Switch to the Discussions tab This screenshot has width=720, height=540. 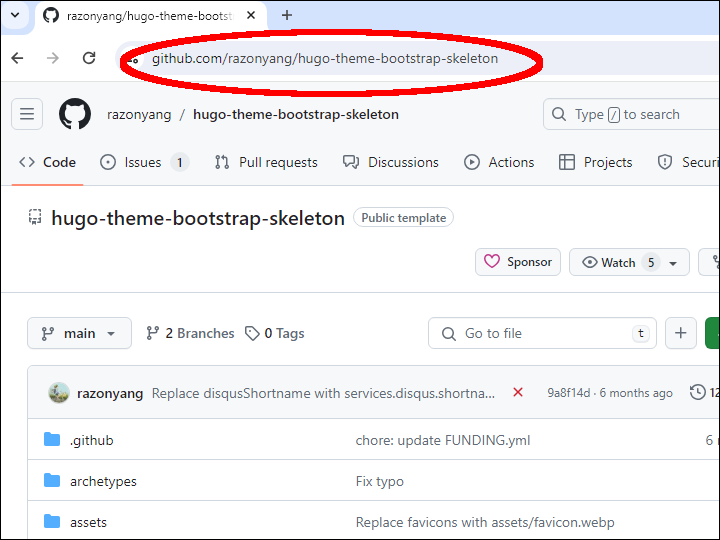(391, 162)
